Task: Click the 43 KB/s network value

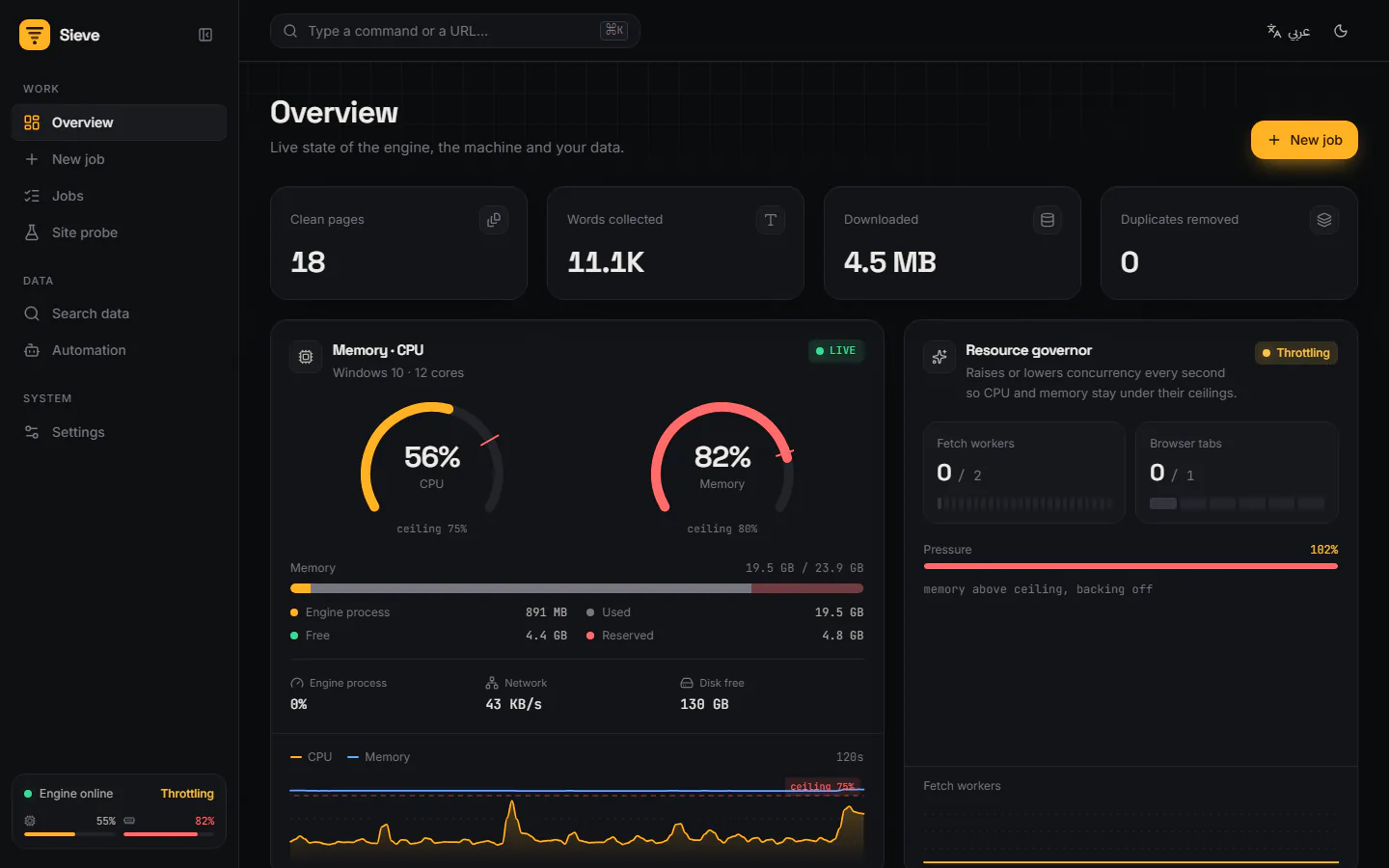Action: pos(513,705)
